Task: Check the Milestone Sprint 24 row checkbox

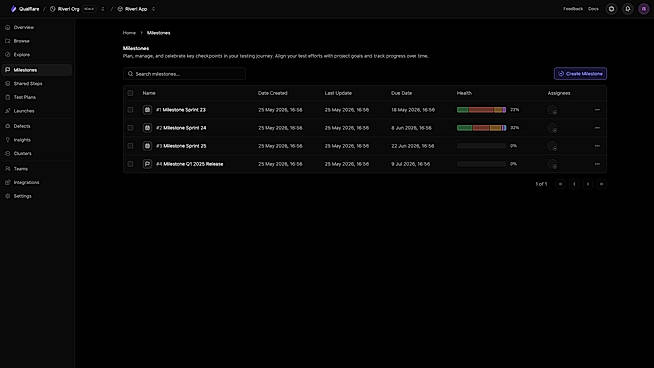Action: click(131, 128)
